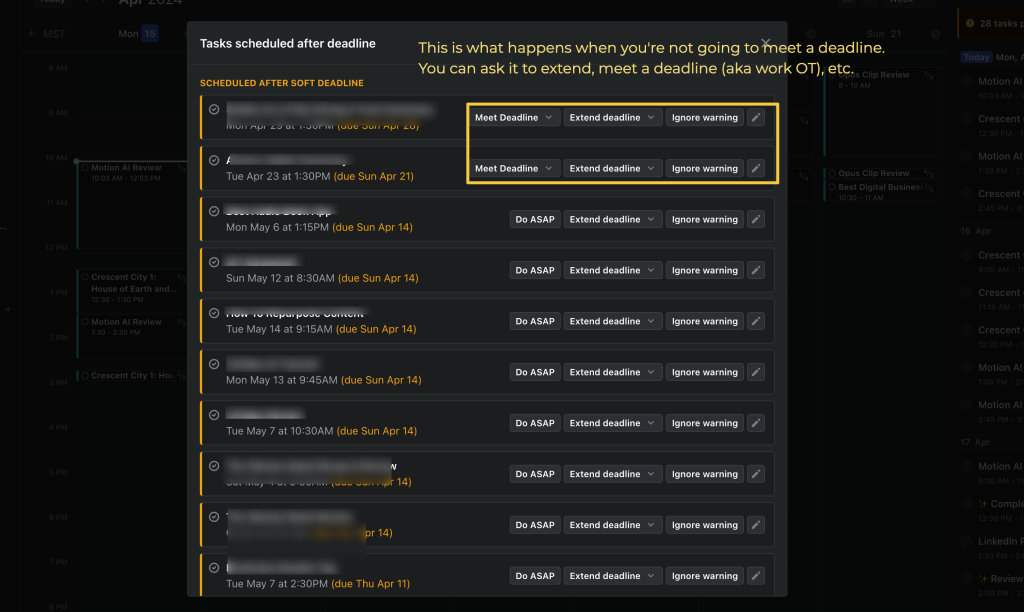Mark the Tue Apr 23 task complete
The height and width of the screenshot is (612, 1024).
click(x=214, y=160)
